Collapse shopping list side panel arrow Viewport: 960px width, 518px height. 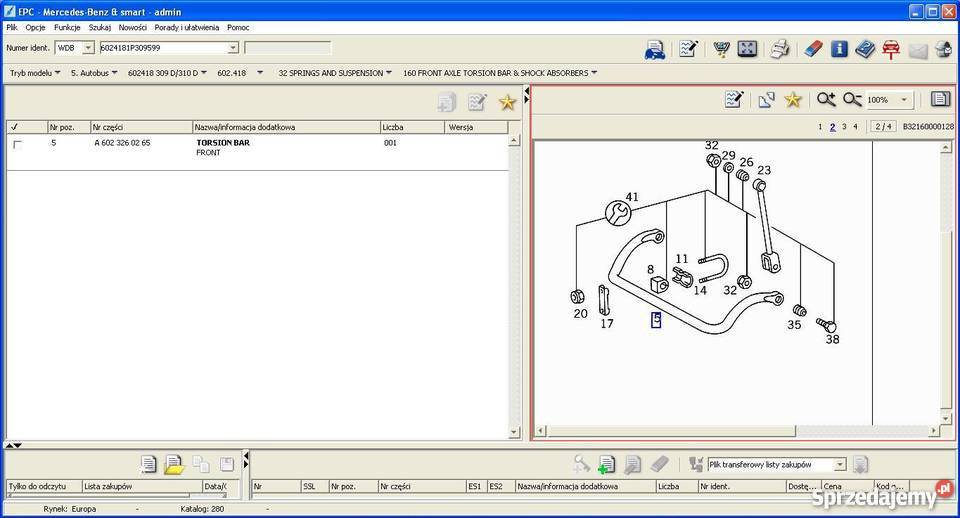point(246,455)
